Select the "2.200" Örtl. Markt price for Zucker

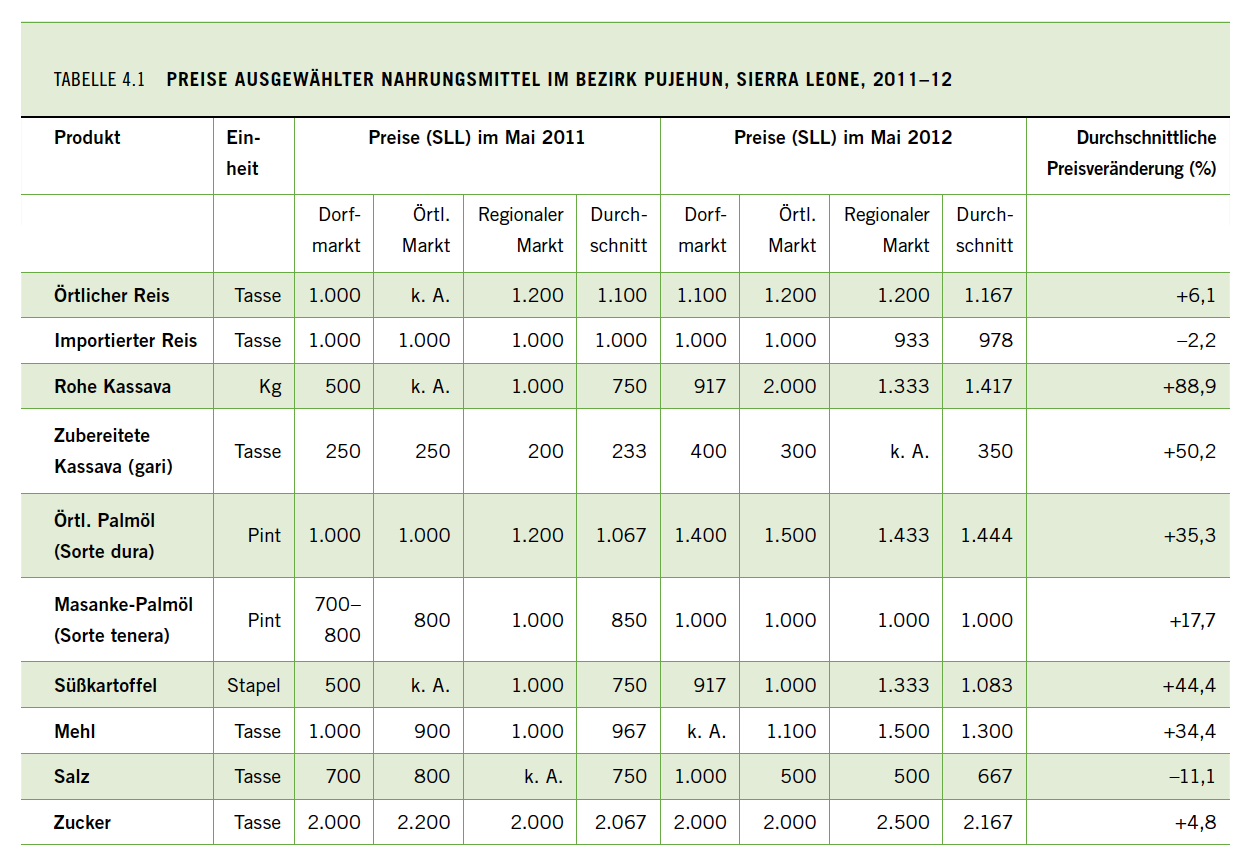[x=424, y=822]
